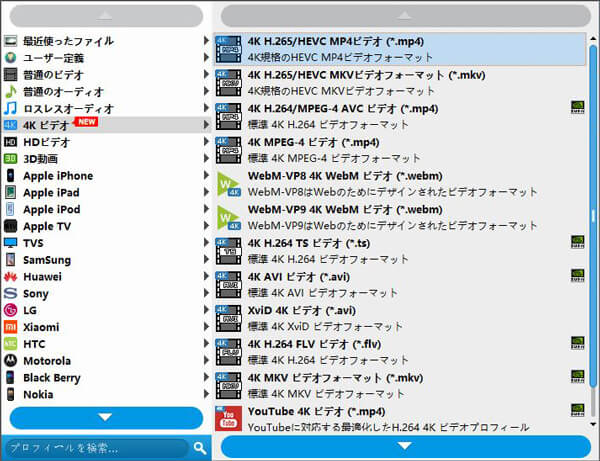Select the Nokia category
The width and height of the screenshot is (600, 461).
(x=106, y=394)
